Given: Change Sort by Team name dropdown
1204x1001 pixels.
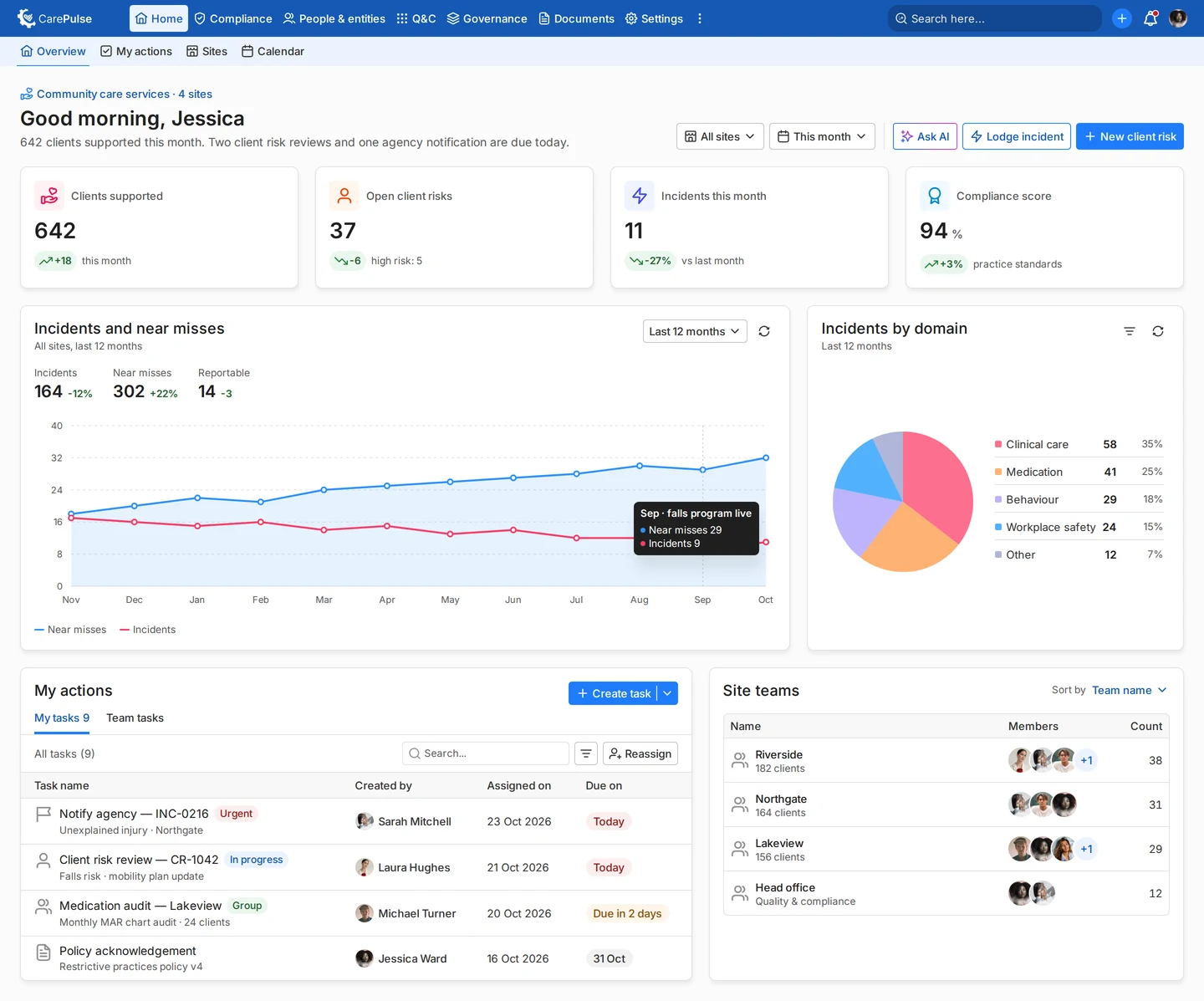Looking at the screenshot, I should 1129,690.
